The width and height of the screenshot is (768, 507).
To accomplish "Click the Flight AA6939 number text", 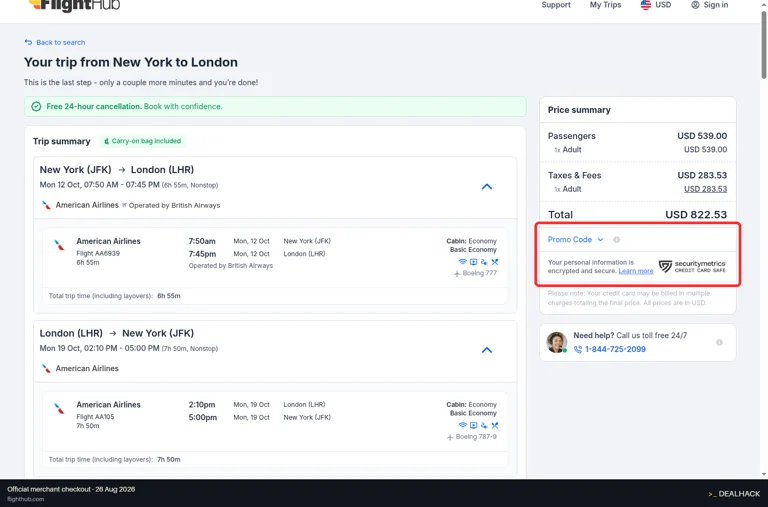I will [x=98, y=253].
